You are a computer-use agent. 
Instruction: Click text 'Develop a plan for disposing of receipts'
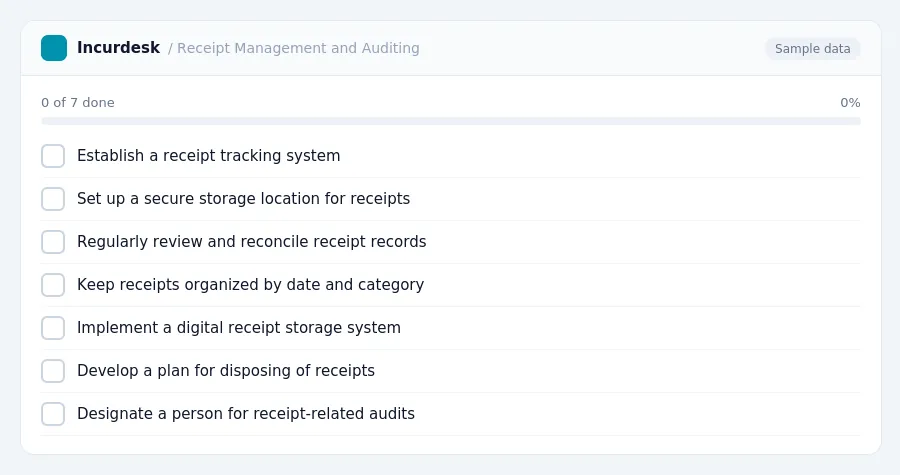tap(226, 371)
